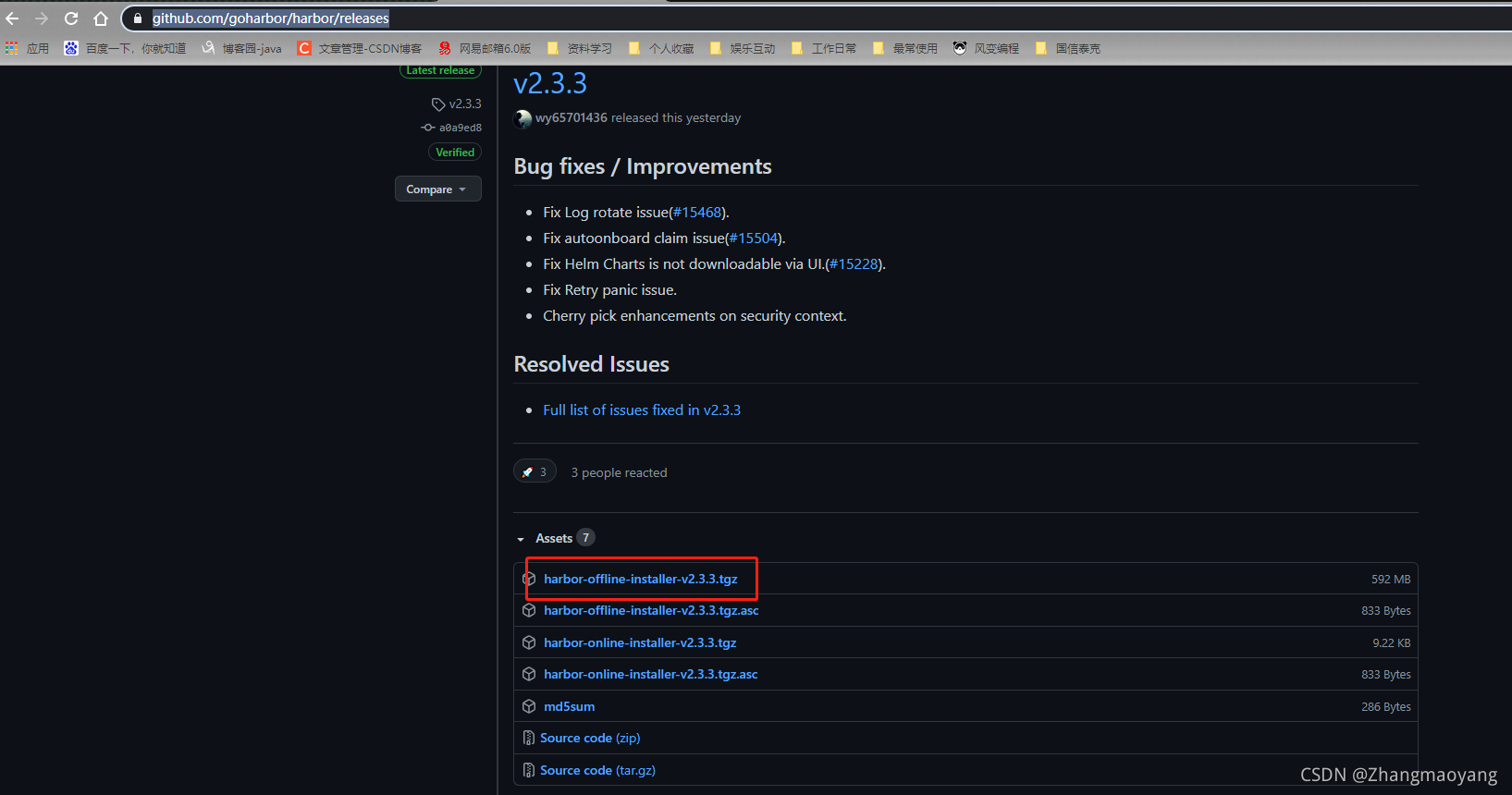Open the v2.3.3 release title
The height and width of the screenshot is (795, 1512).
(x=550, y=83)
